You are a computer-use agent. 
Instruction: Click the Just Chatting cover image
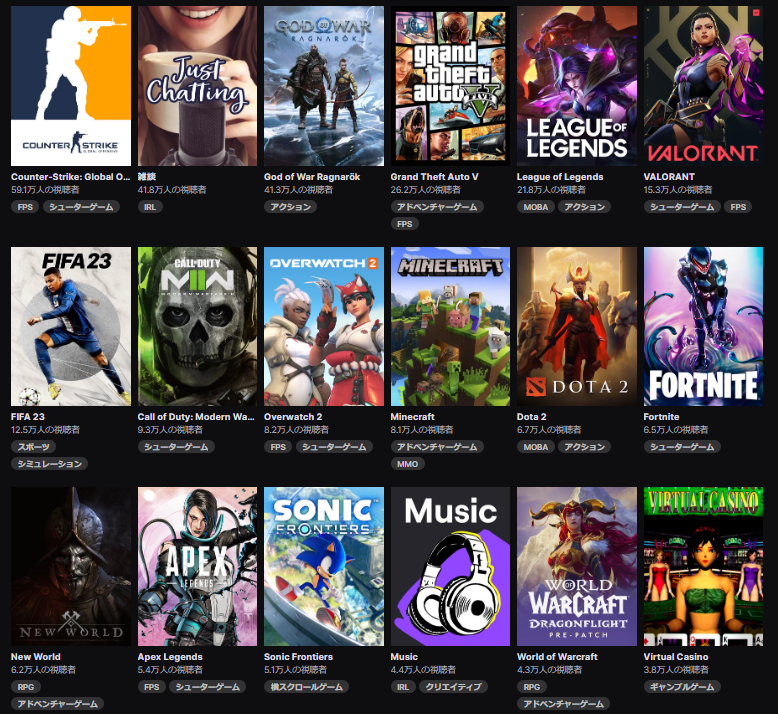pos(197,86)
